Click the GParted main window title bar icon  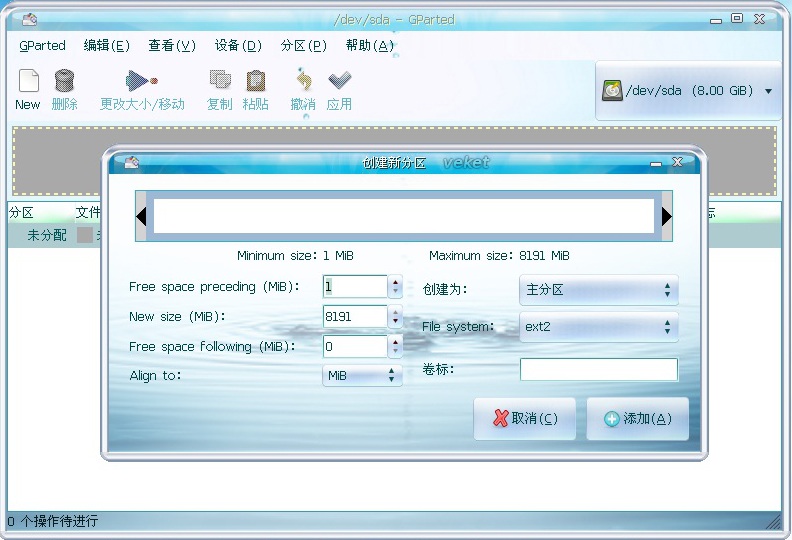click(30, 19)
